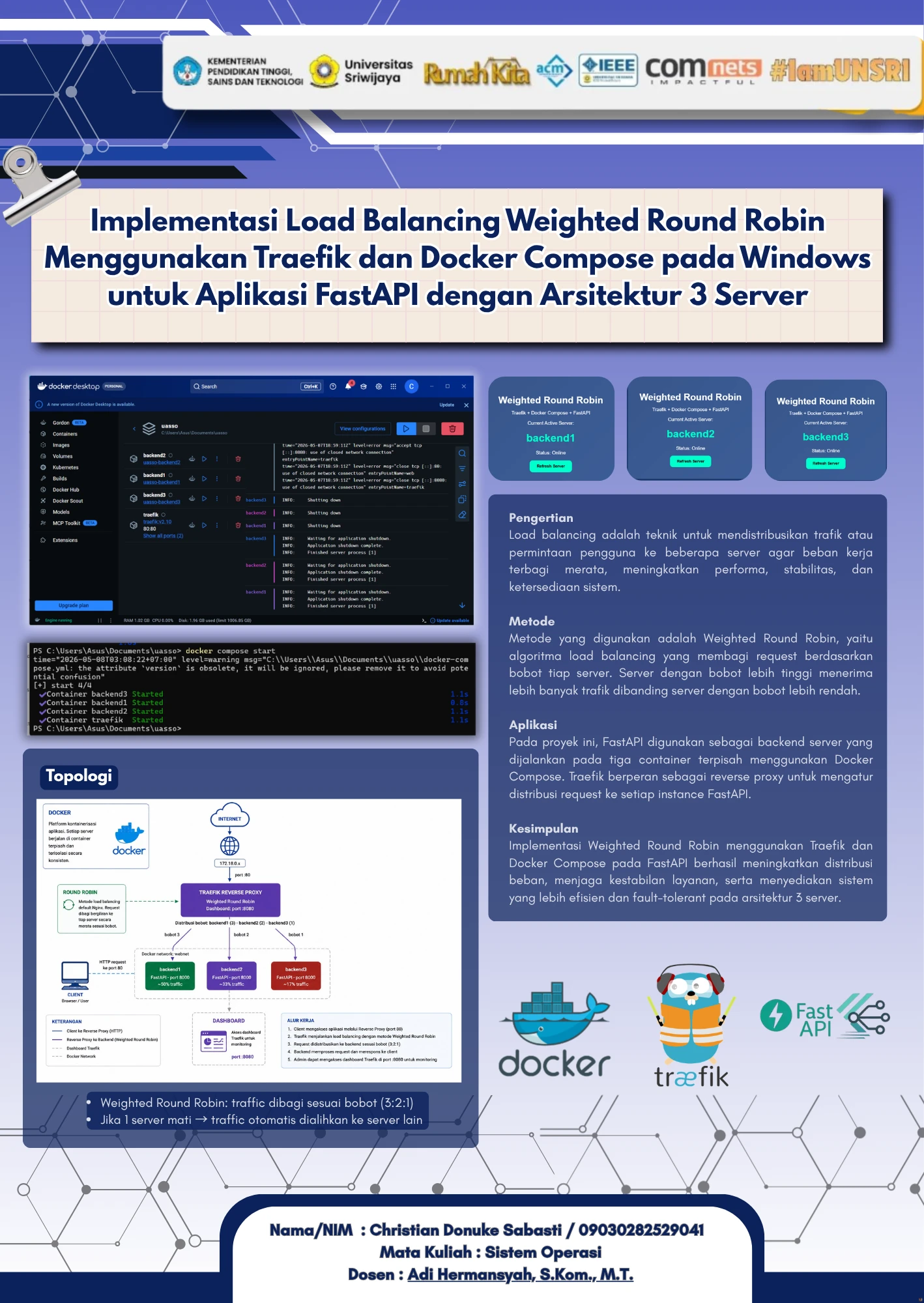Start the backend2 container
This screenshot has width=924, height=1303.
204,459
